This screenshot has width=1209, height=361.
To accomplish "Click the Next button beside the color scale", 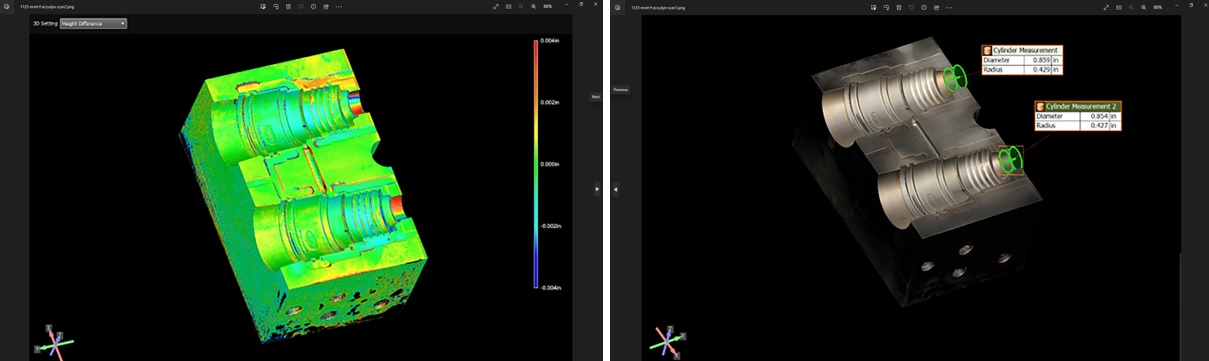I will click(x=595, y=96).
